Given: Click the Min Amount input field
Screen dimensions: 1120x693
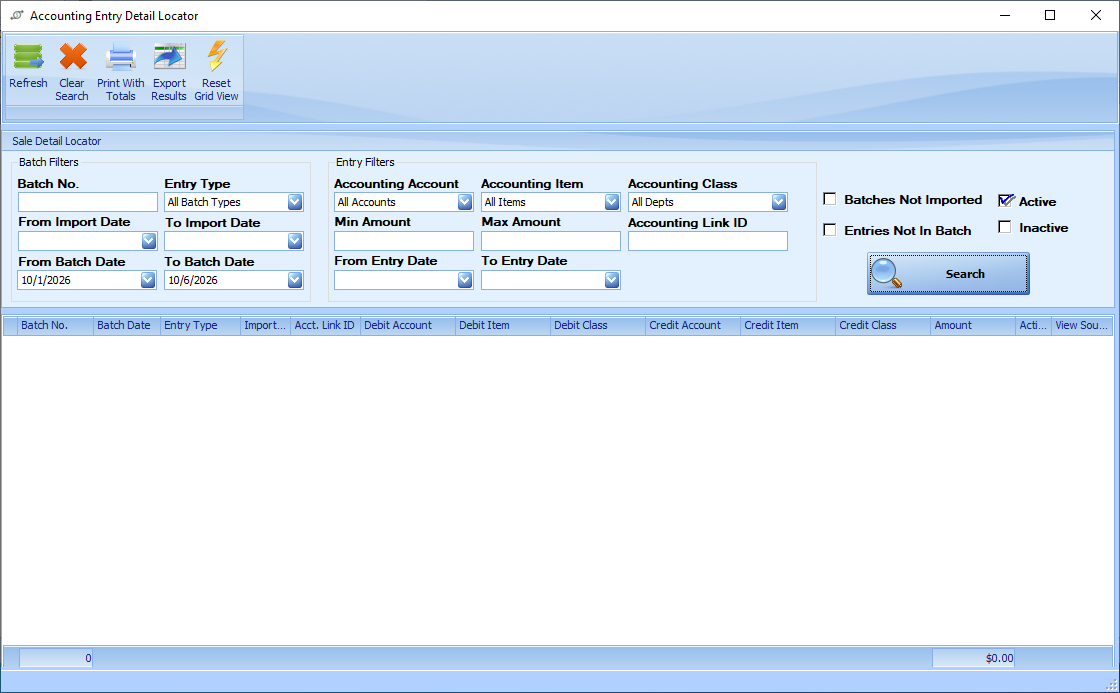Looking at the screenshot, I should (x=404, y=241).
